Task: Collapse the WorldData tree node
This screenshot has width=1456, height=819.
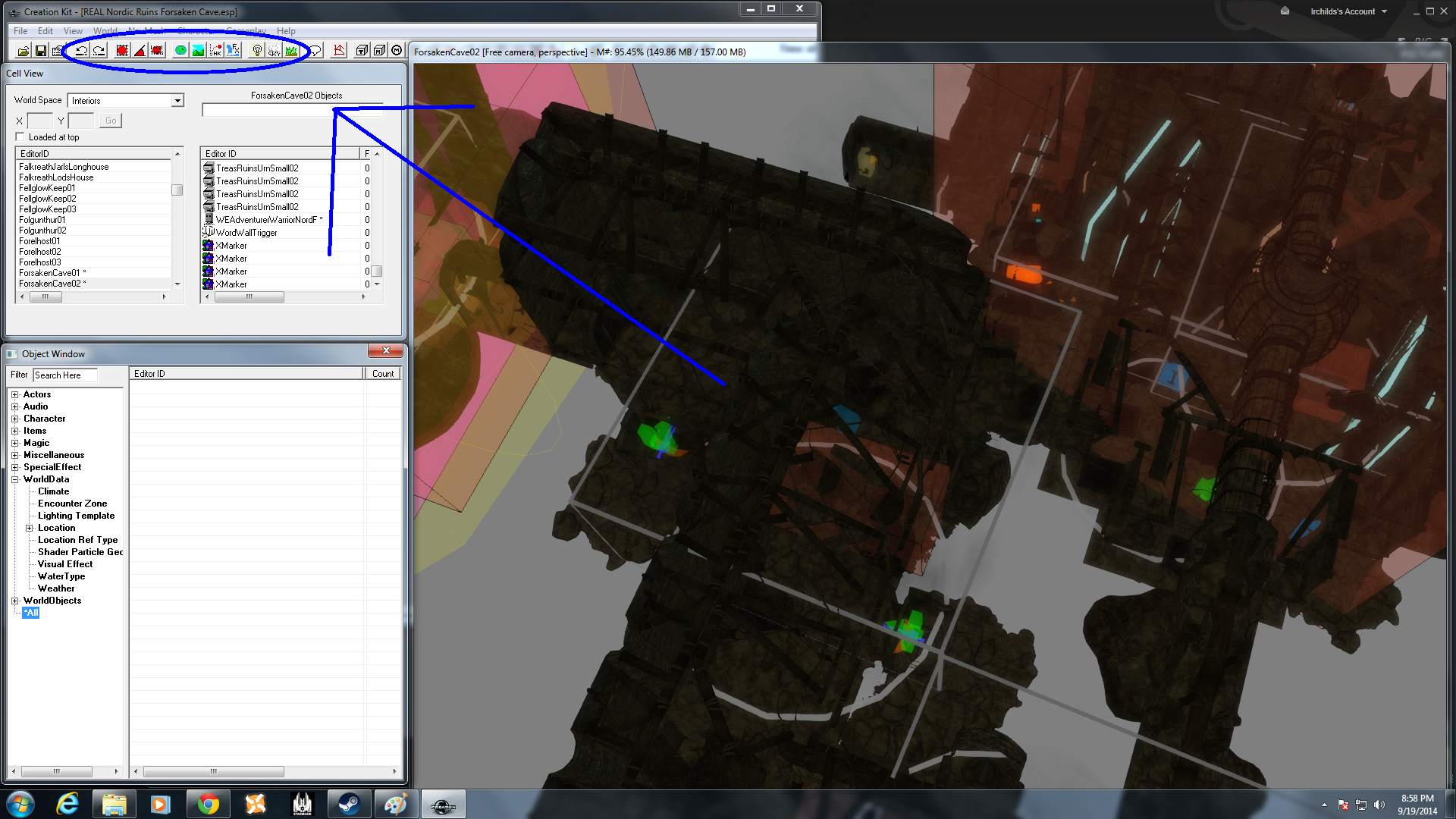Action: (x=14, y=479)
